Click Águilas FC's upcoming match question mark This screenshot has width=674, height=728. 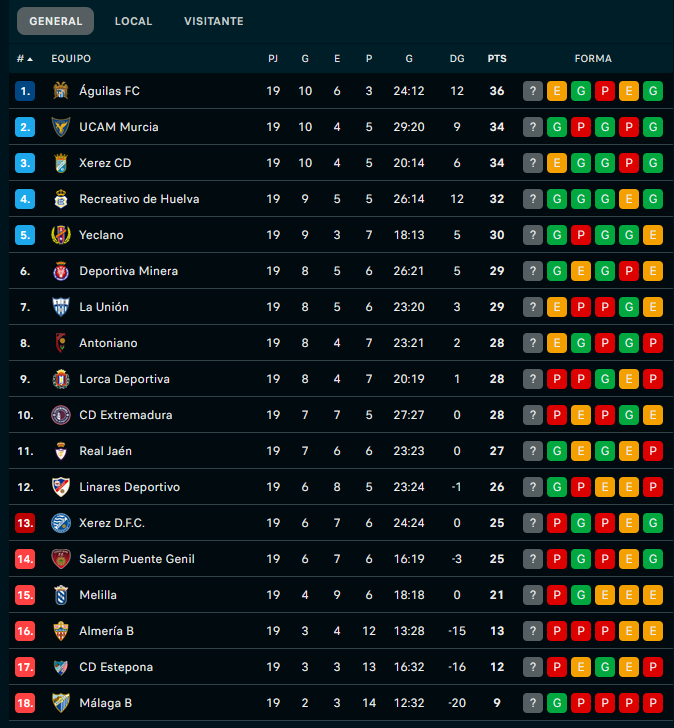(x=533, y=91)
